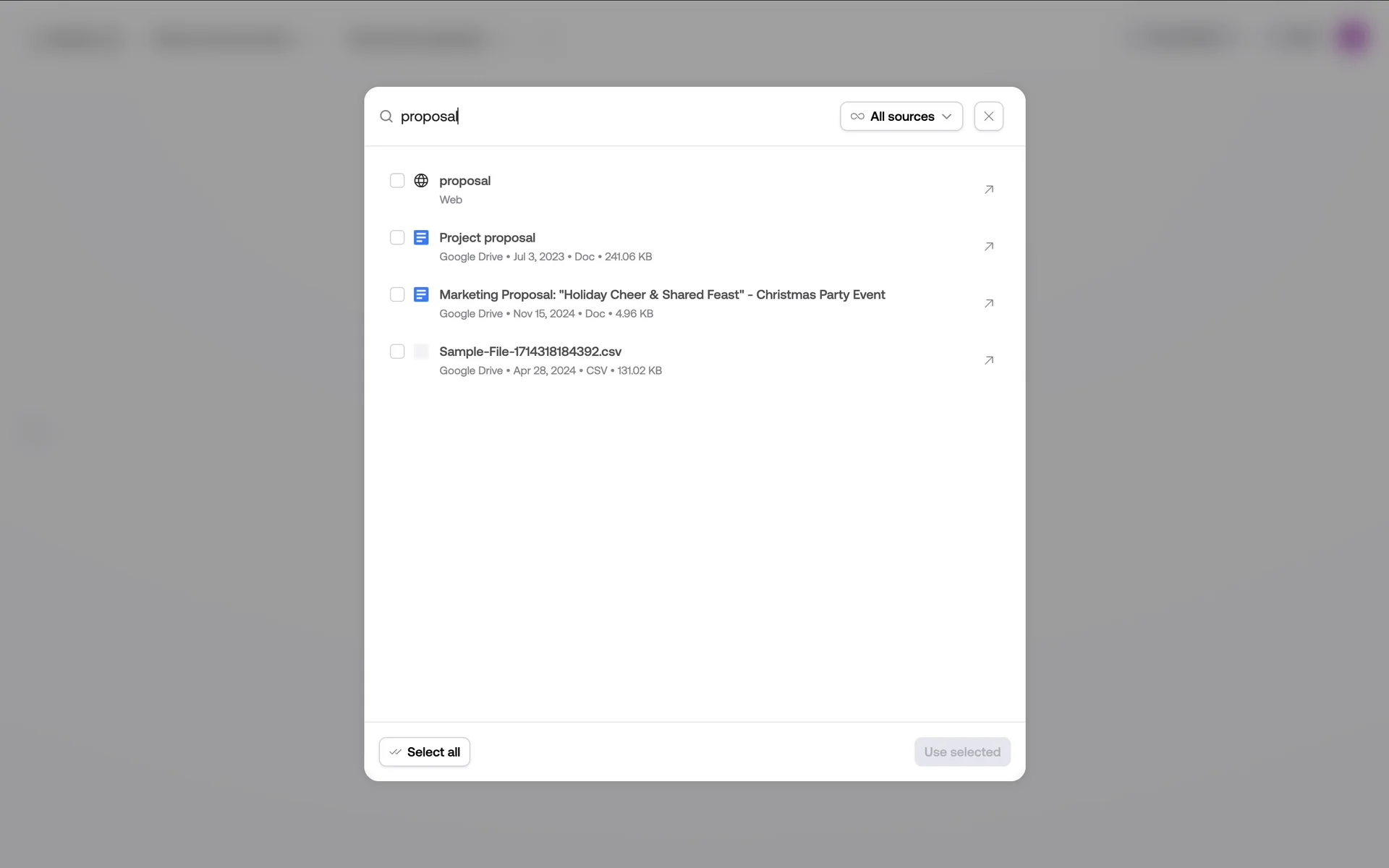1389x868 pixels.
Task: Tick the Project proposal checkbox
Action: [x=397, y=237]
